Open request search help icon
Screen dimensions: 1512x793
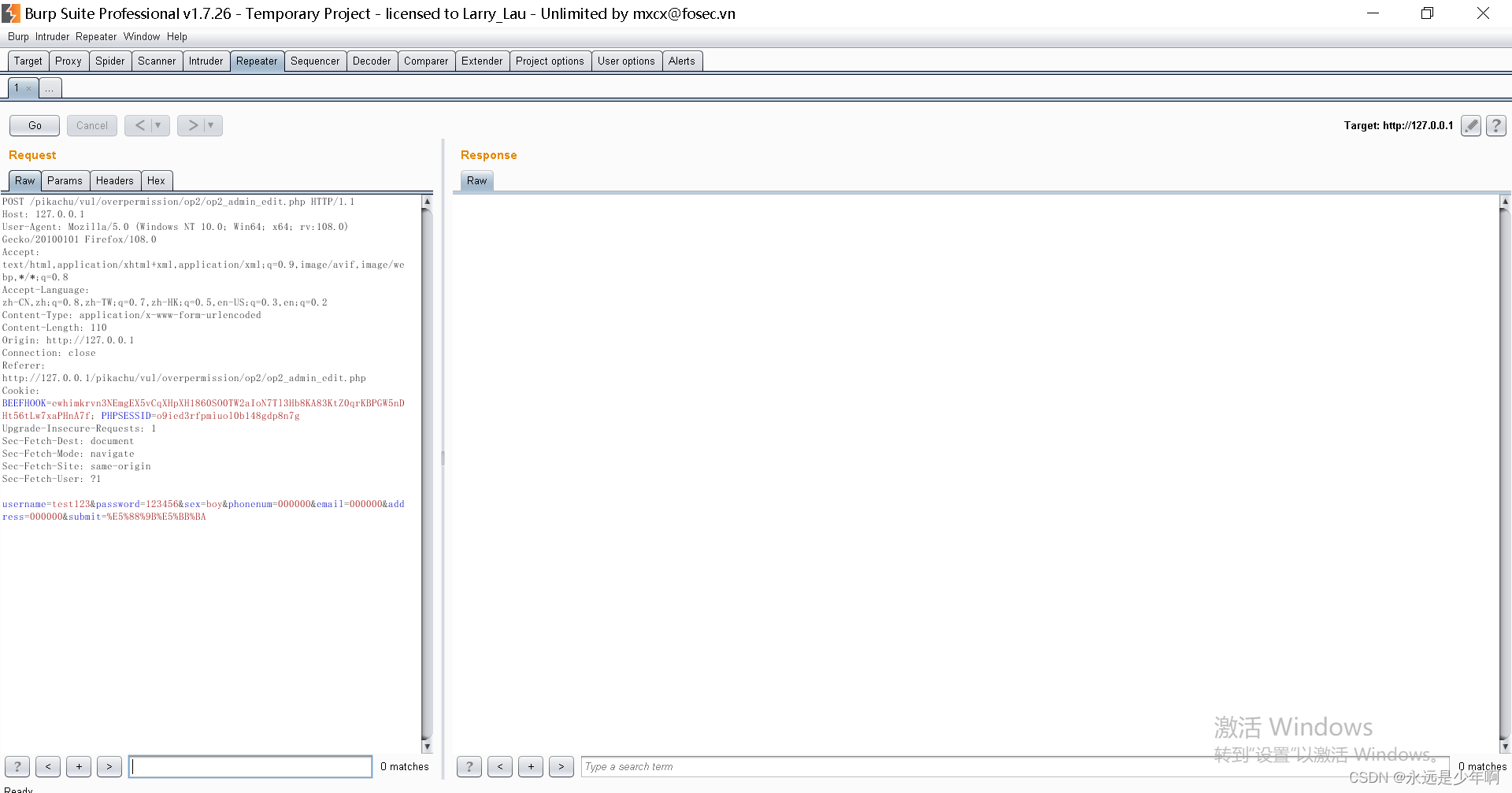click(x=17, y=766)
